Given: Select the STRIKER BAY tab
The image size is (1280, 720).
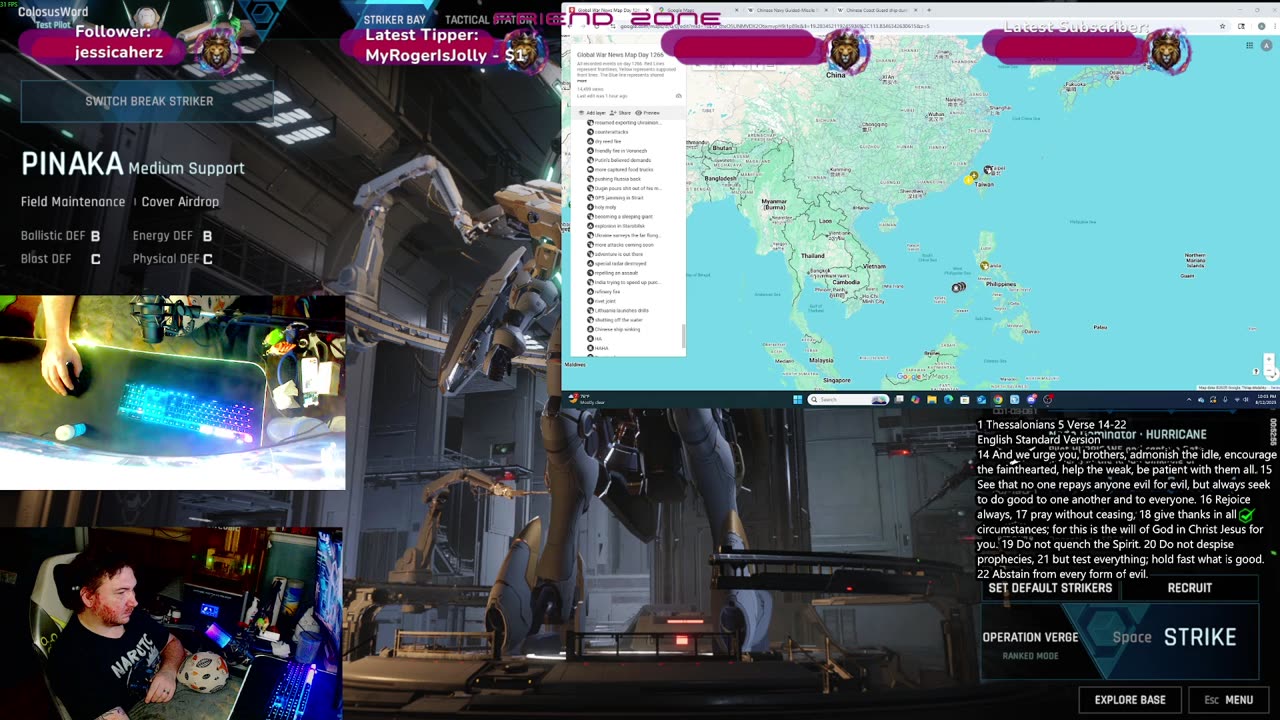Looking at the screenshot, I should point(394,20).
